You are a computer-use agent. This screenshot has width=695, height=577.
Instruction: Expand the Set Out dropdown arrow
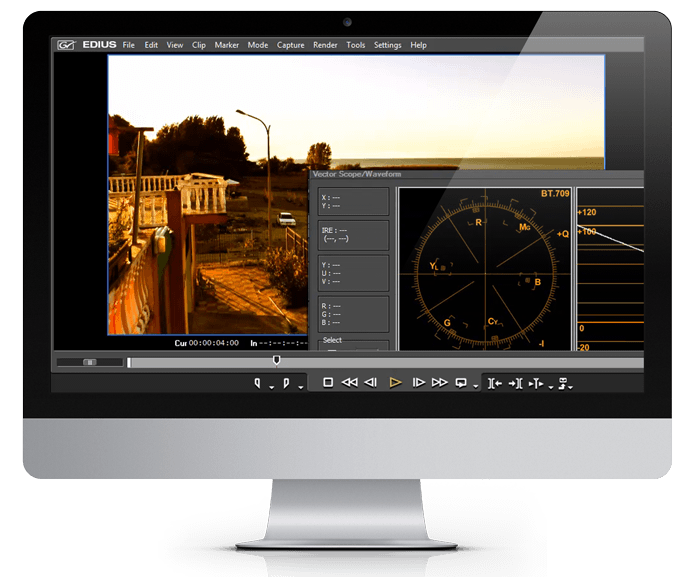tap(299, 386)
